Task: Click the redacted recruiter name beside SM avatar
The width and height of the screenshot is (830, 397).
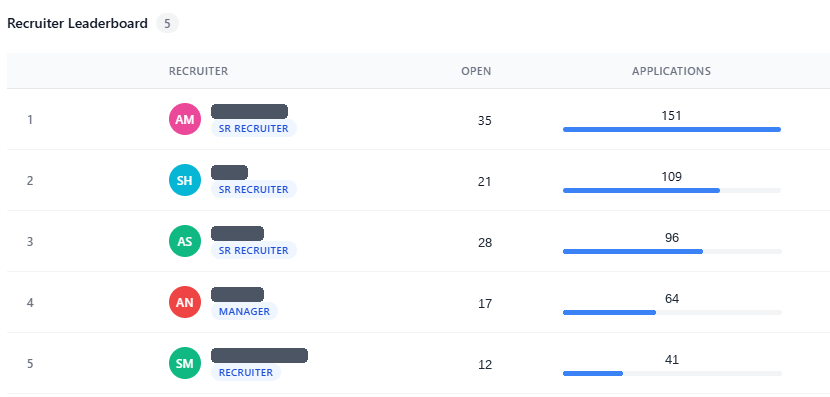Action: tap(259, 355)
